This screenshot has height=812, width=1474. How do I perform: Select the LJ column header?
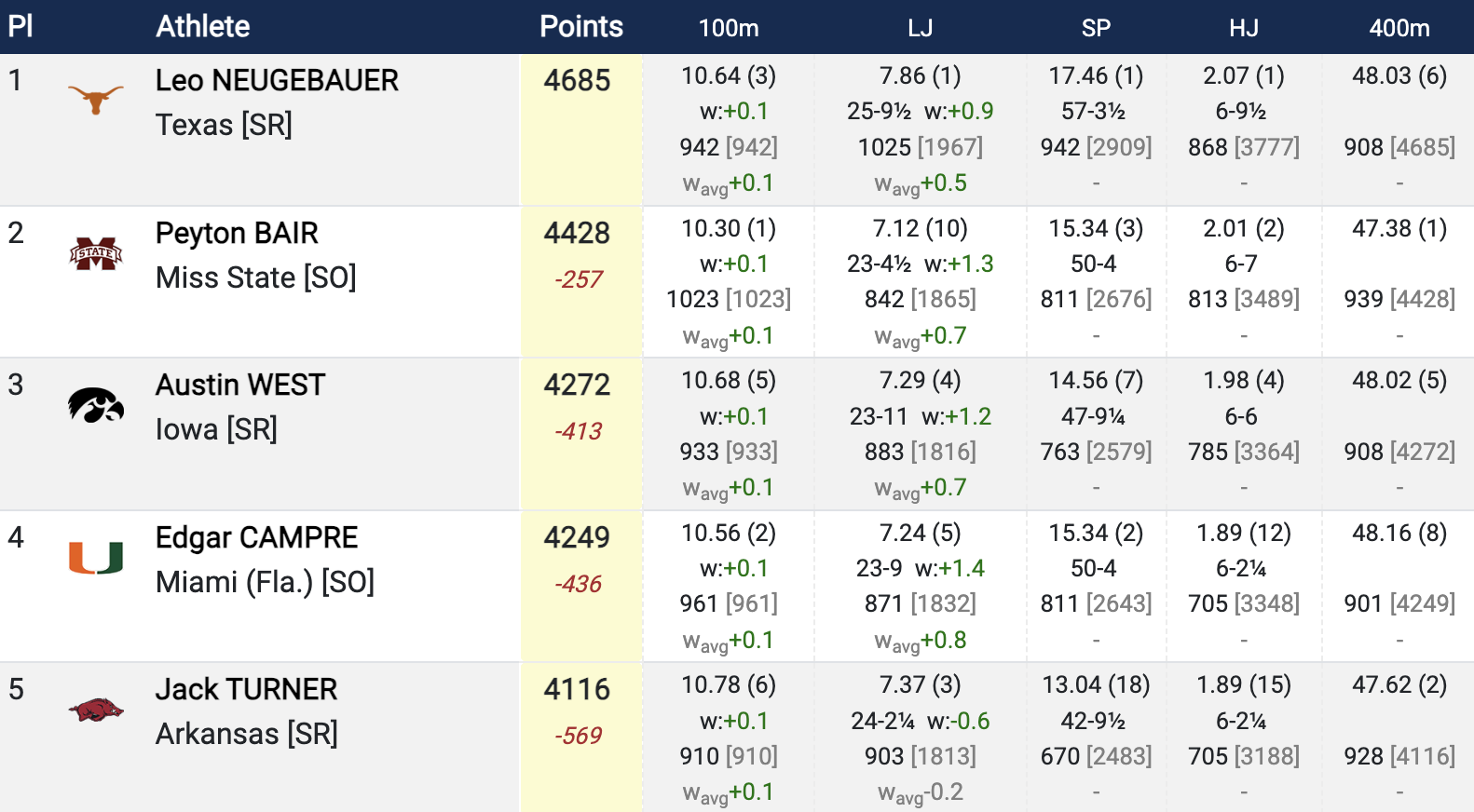pos(920,28)
